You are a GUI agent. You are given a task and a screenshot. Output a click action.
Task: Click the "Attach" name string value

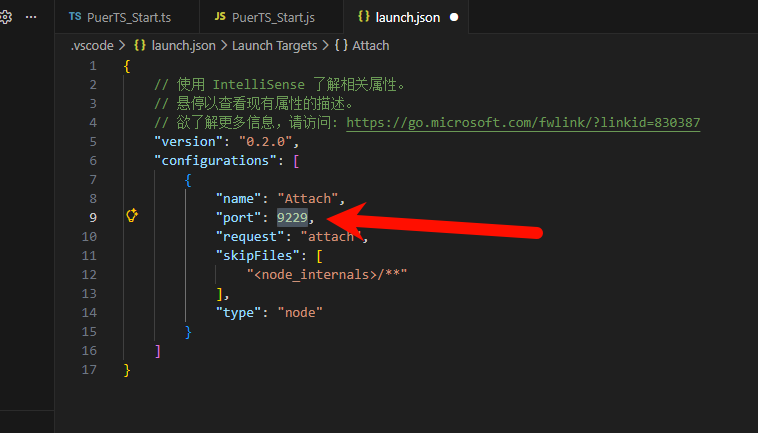pyautogui.click(x=310, y=198)
